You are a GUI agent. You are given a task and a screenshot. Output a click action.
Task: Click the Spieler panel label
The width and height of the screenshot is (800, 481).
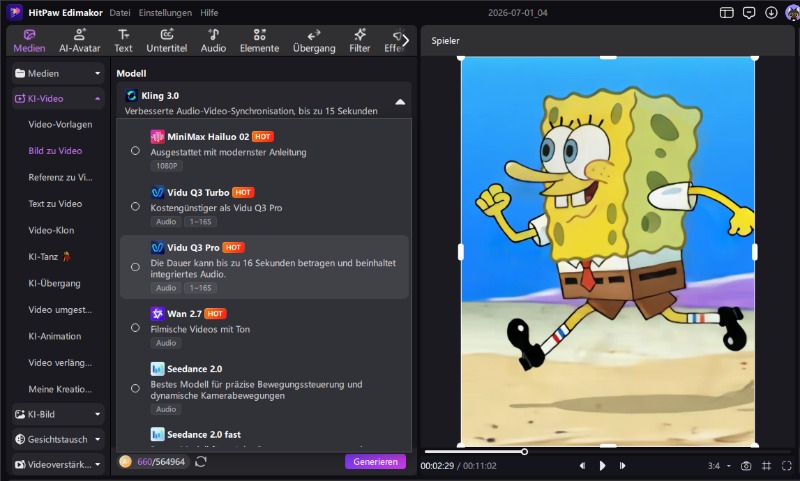pos(445,41)
